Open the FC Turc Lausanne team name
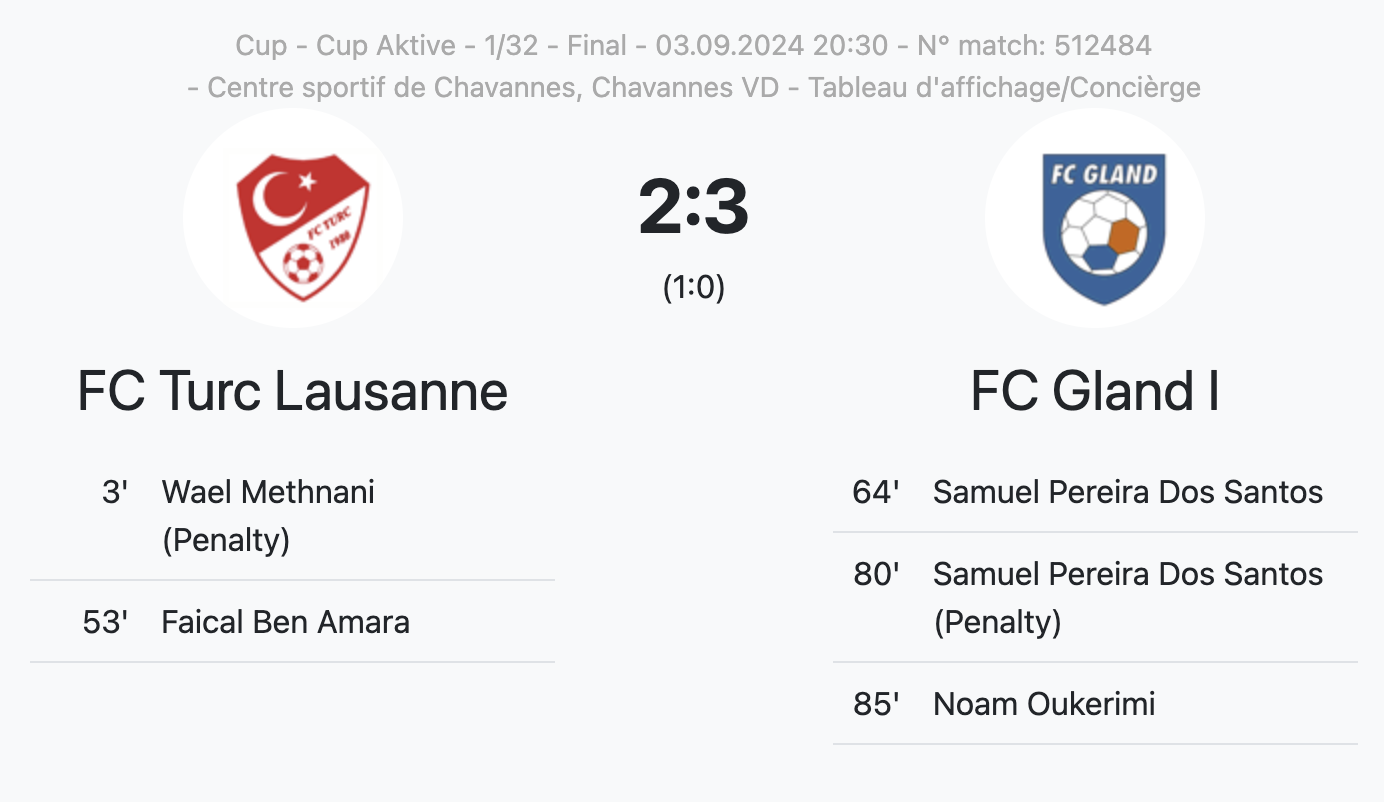 tap(292, 392)
